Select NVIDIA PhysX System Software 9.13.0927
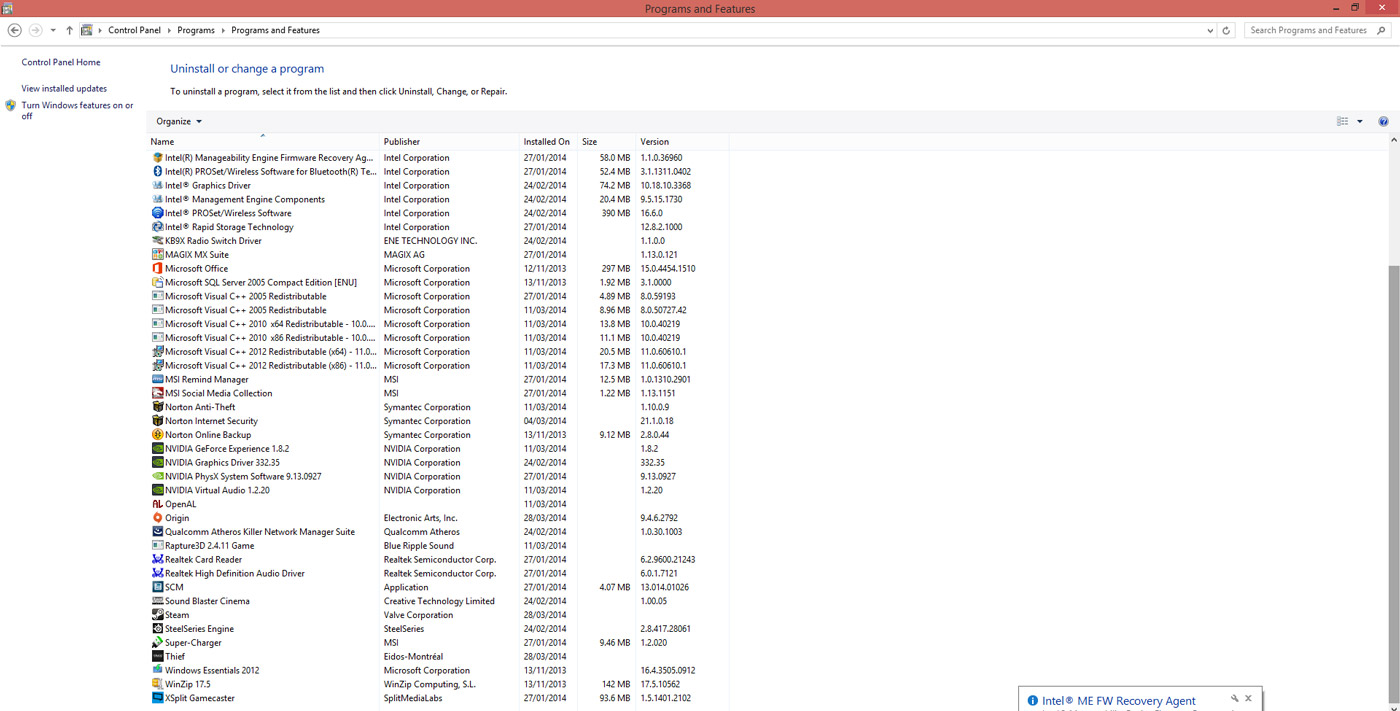This screenshot has height=711, width=1400. click(x=439, y=477)
